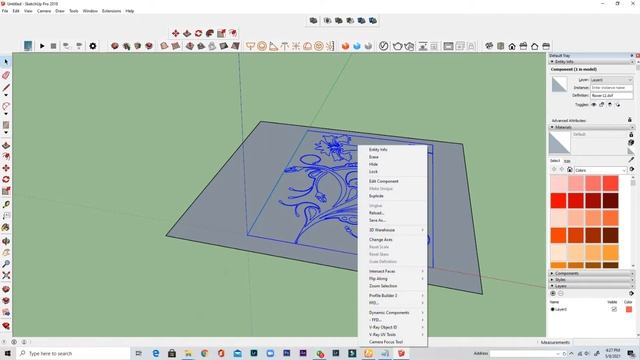Click the red Rotate icon in floating toolbar

pos(198,33)
